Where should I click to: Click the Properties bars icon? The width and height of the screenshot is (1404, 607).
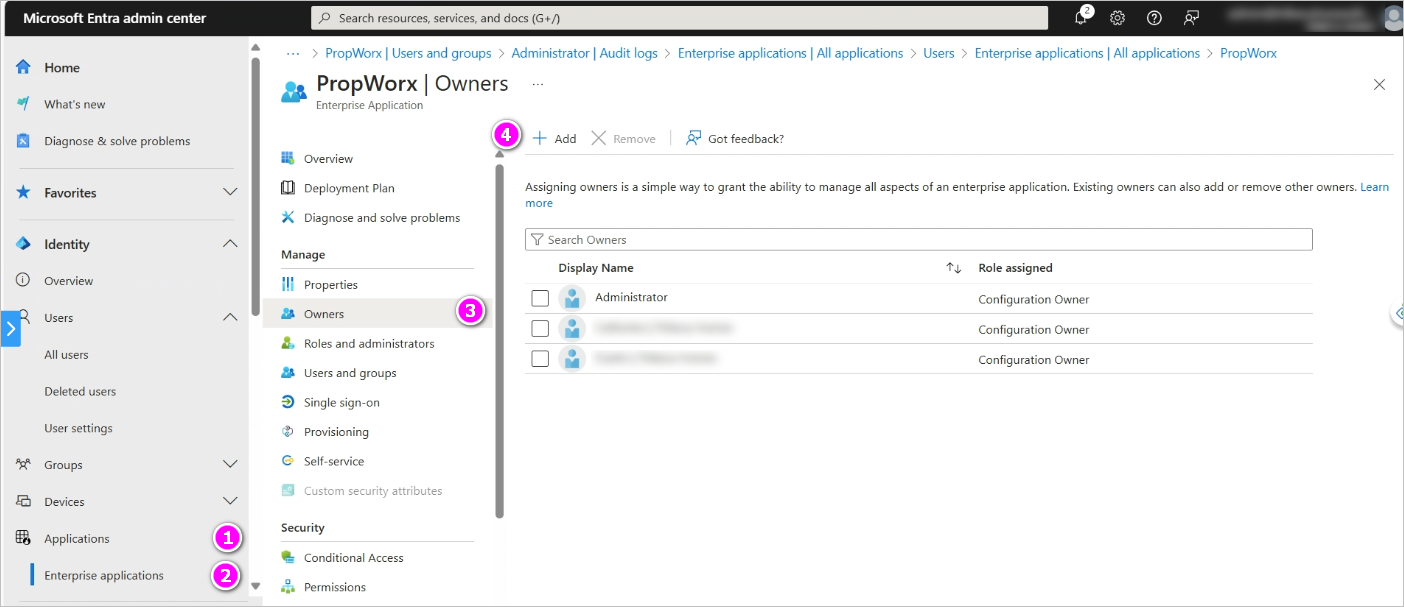click(288, 285)
